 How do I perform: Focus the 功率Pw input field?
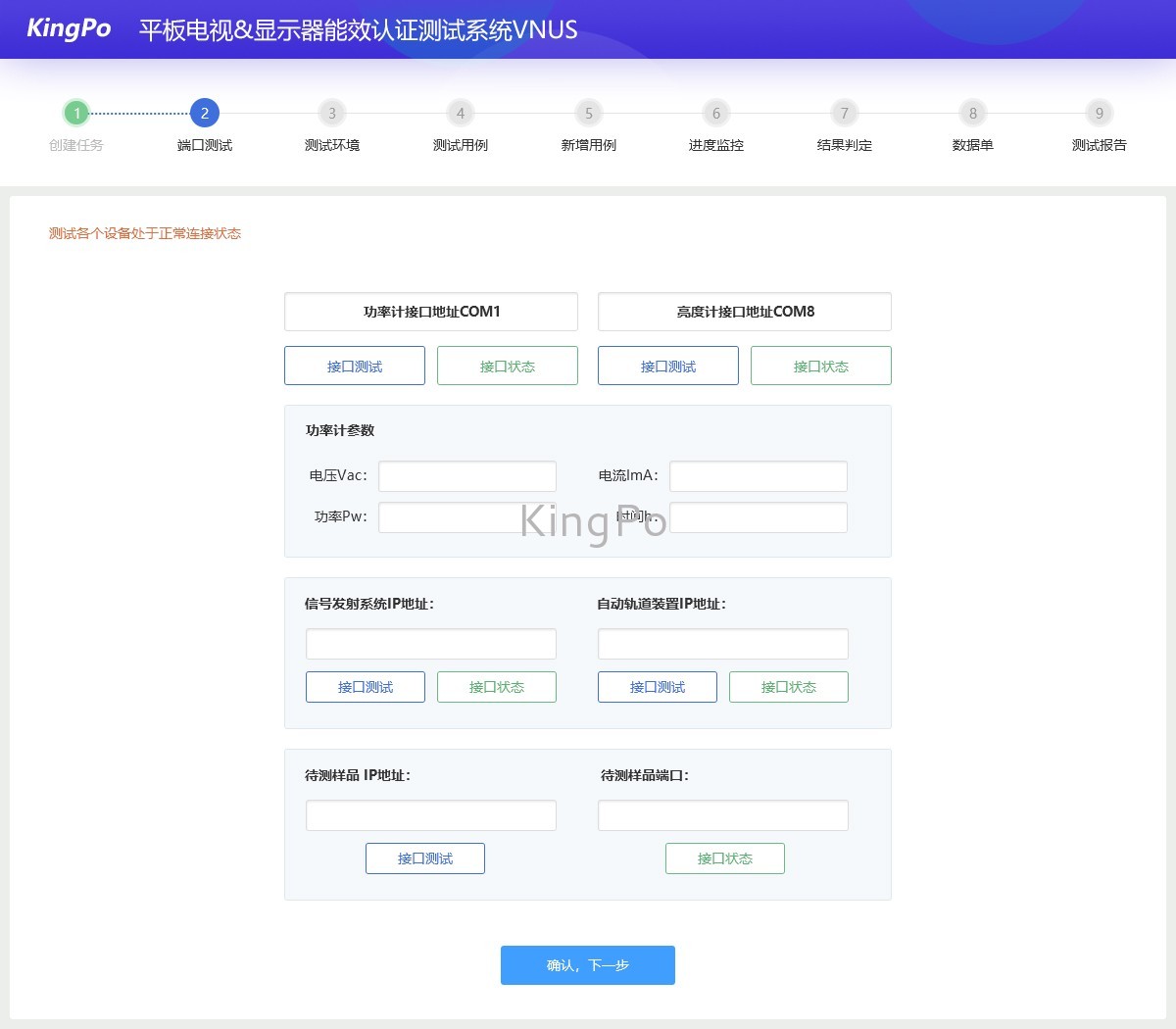[x=467, y=517]
